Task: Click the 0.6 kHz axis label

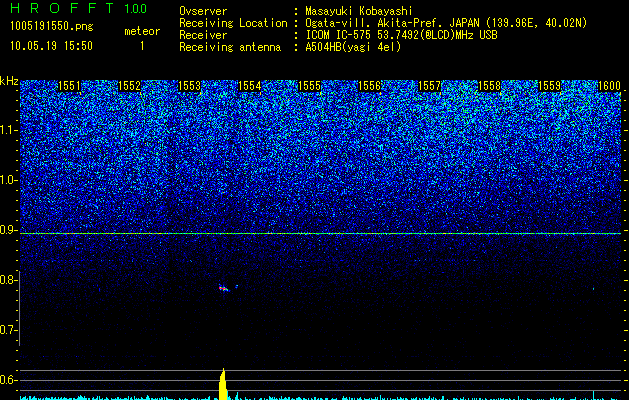Action: coord(8,380)
